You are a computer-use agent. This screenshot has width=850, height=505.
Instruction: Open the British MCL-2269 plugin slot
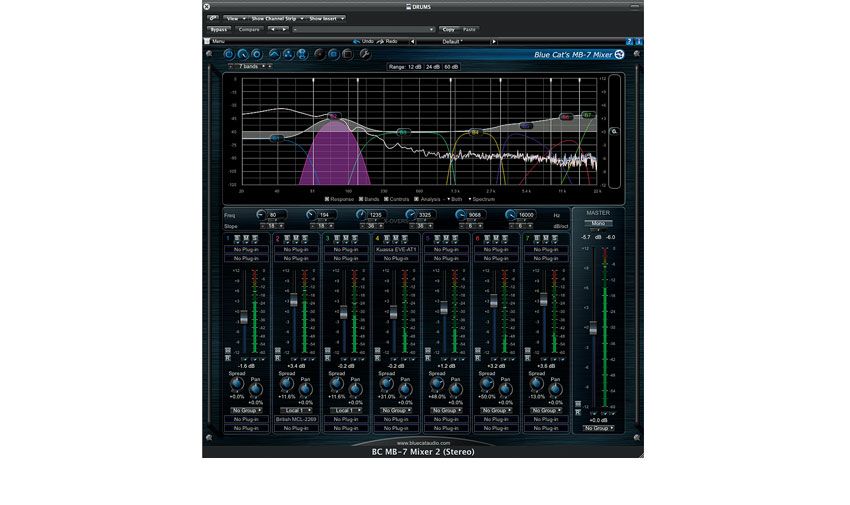296,419
